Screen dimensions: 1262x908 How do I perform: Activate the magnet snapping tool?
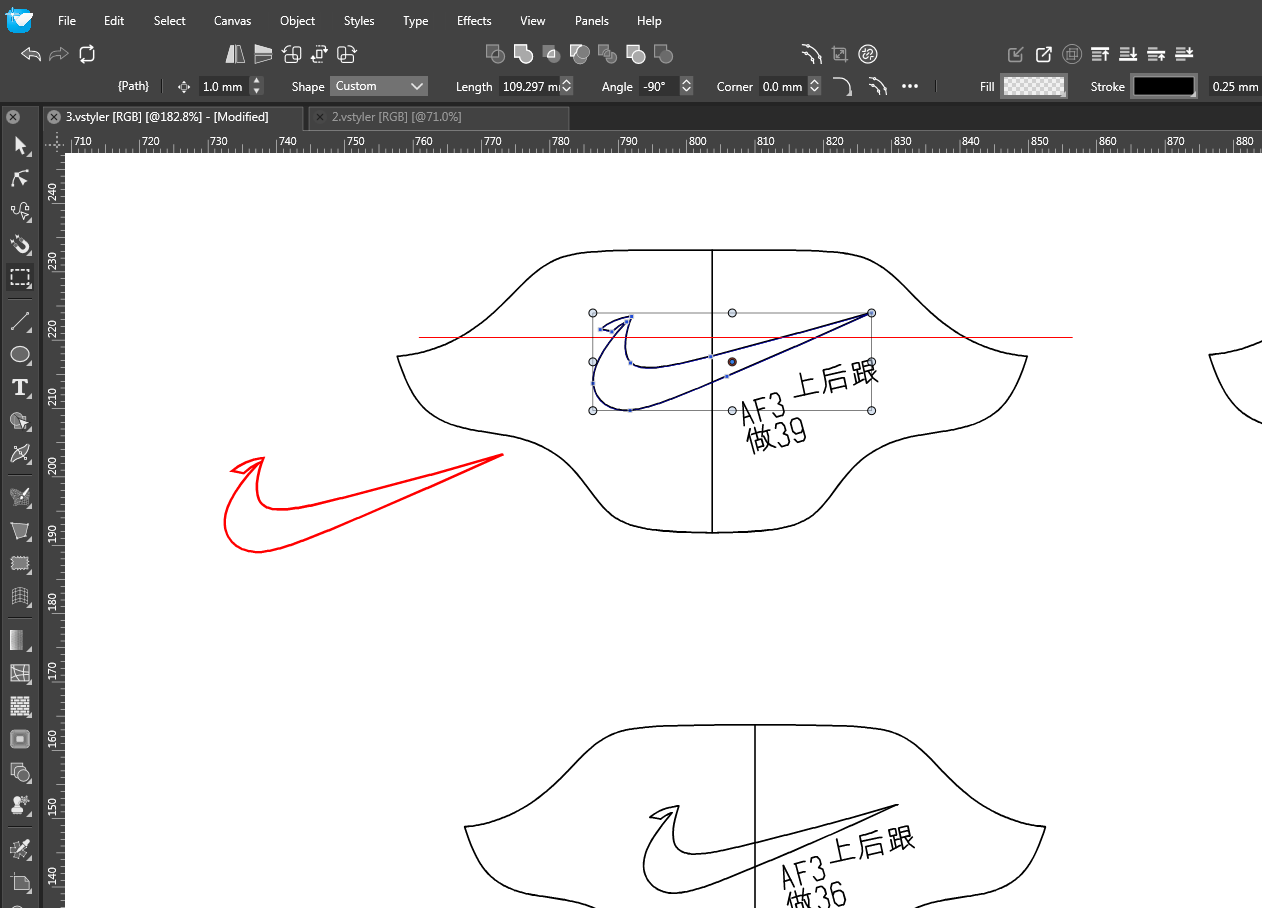point(20,245)
